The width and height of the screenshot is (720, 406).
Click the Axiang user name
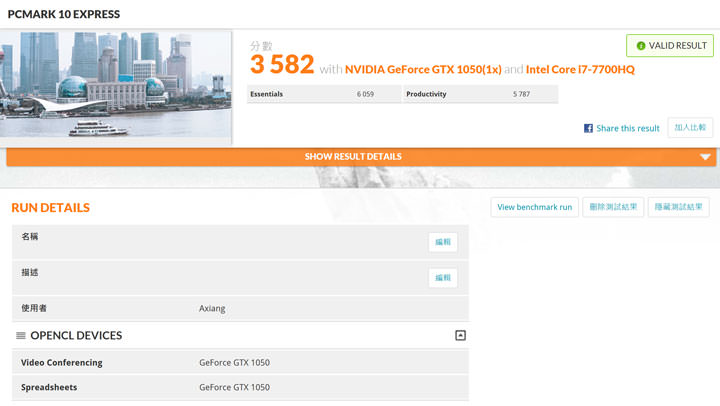coord(212,308)
